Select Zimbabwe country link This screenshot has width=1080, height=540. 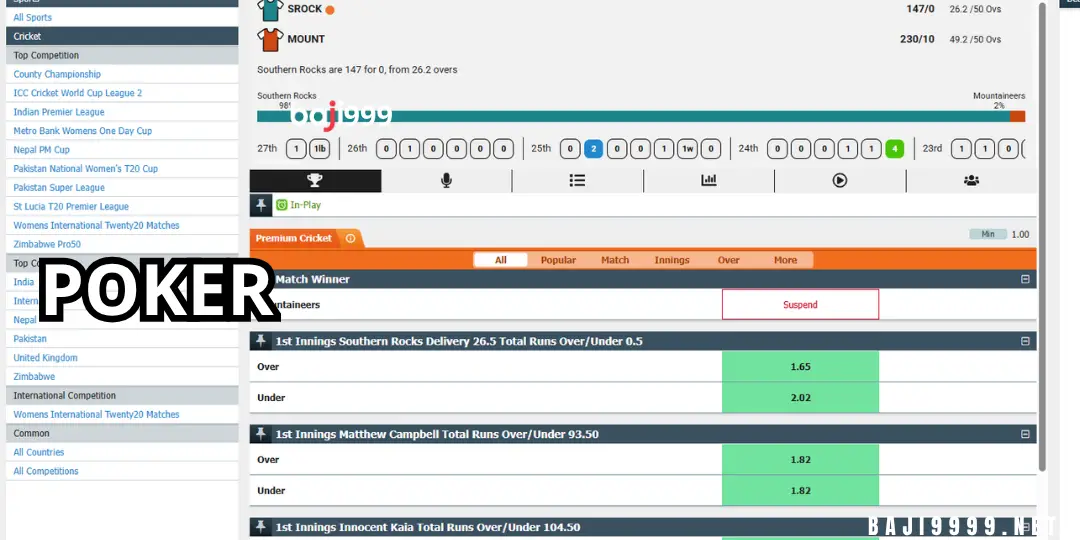coord(34,377)
